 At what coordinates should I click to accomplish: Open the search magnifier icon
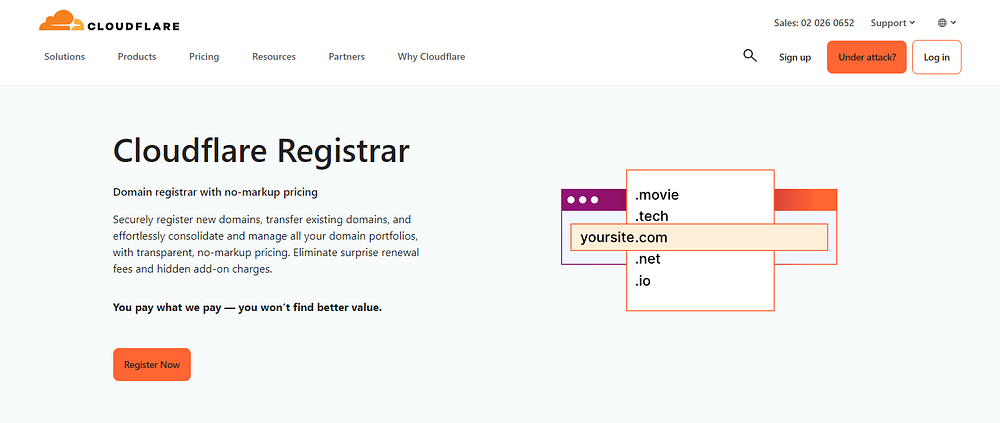[x=750, y=56]
